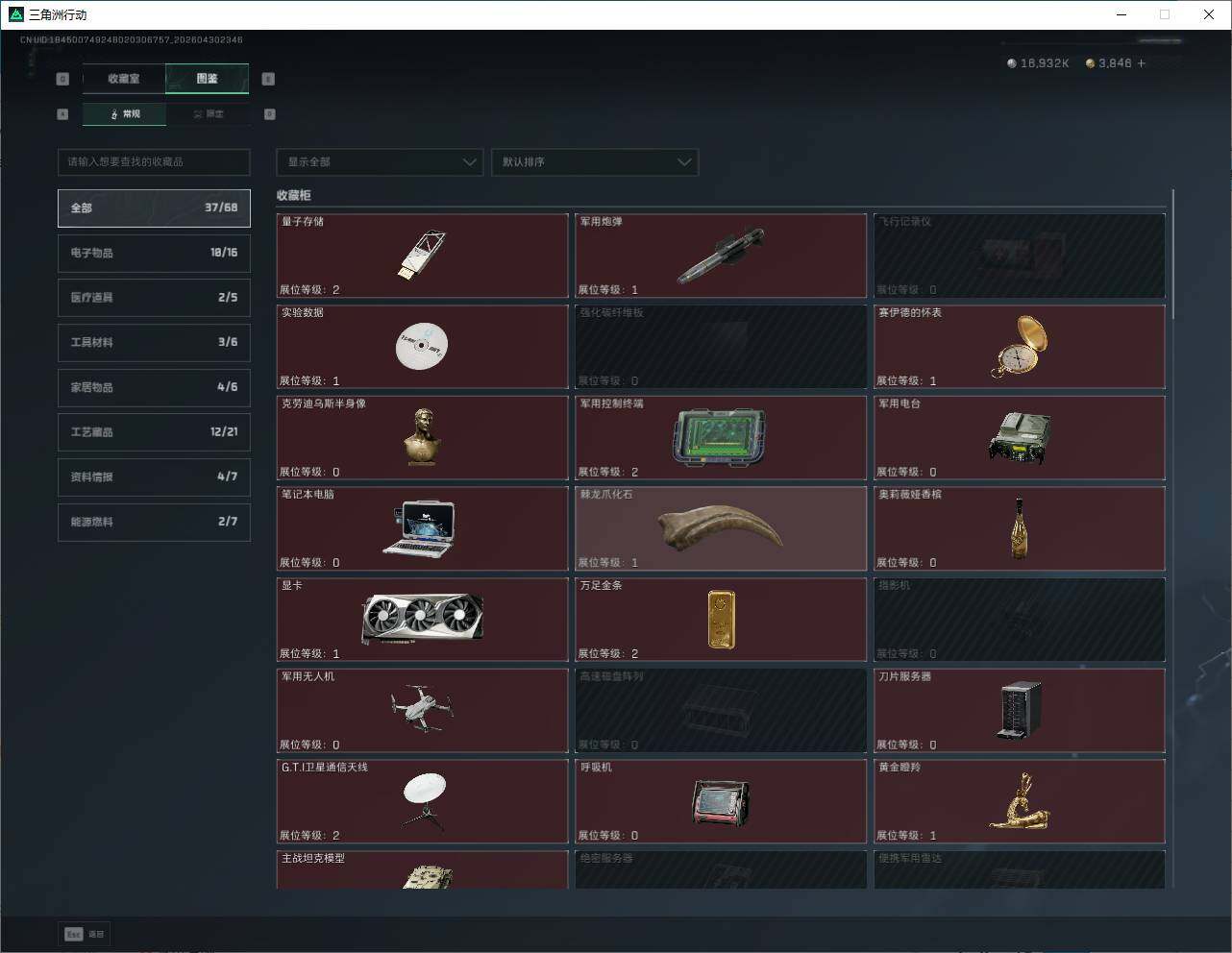The image size is (1232, 953).
Task: Select the 限定 sub-tab
Action: [209, 114]
